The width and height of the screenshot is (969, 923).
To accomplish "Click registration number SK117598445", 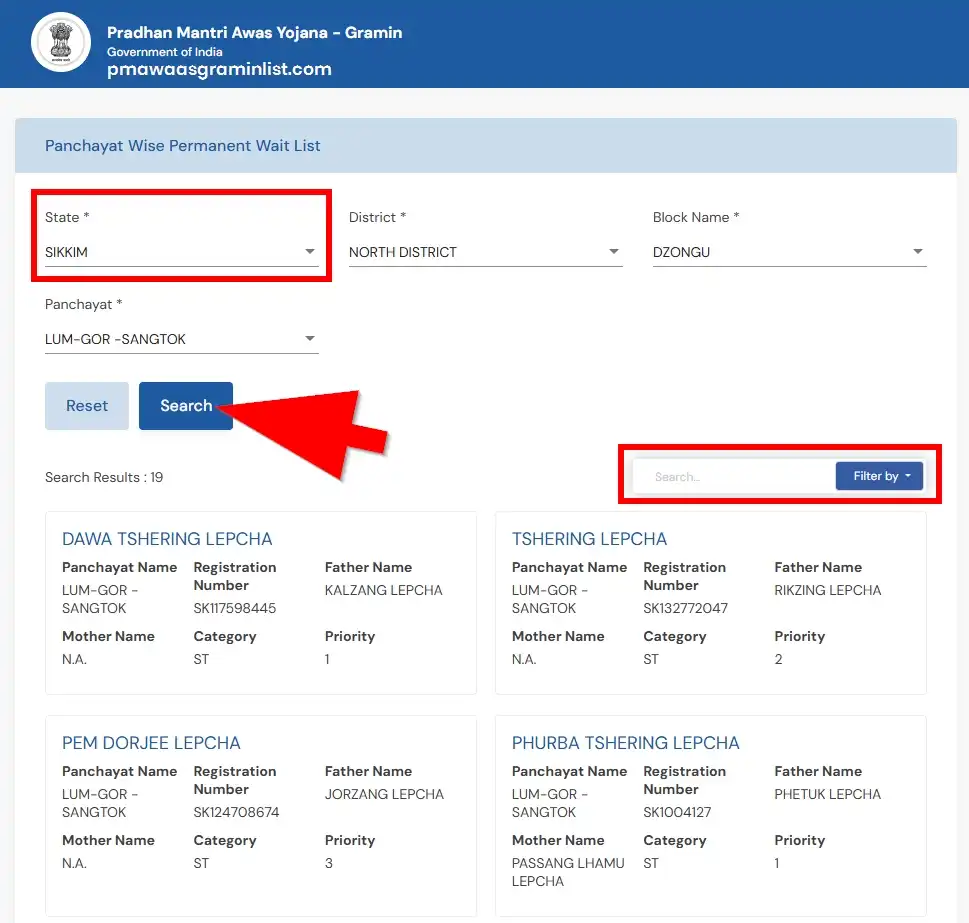I will point(234,609).
